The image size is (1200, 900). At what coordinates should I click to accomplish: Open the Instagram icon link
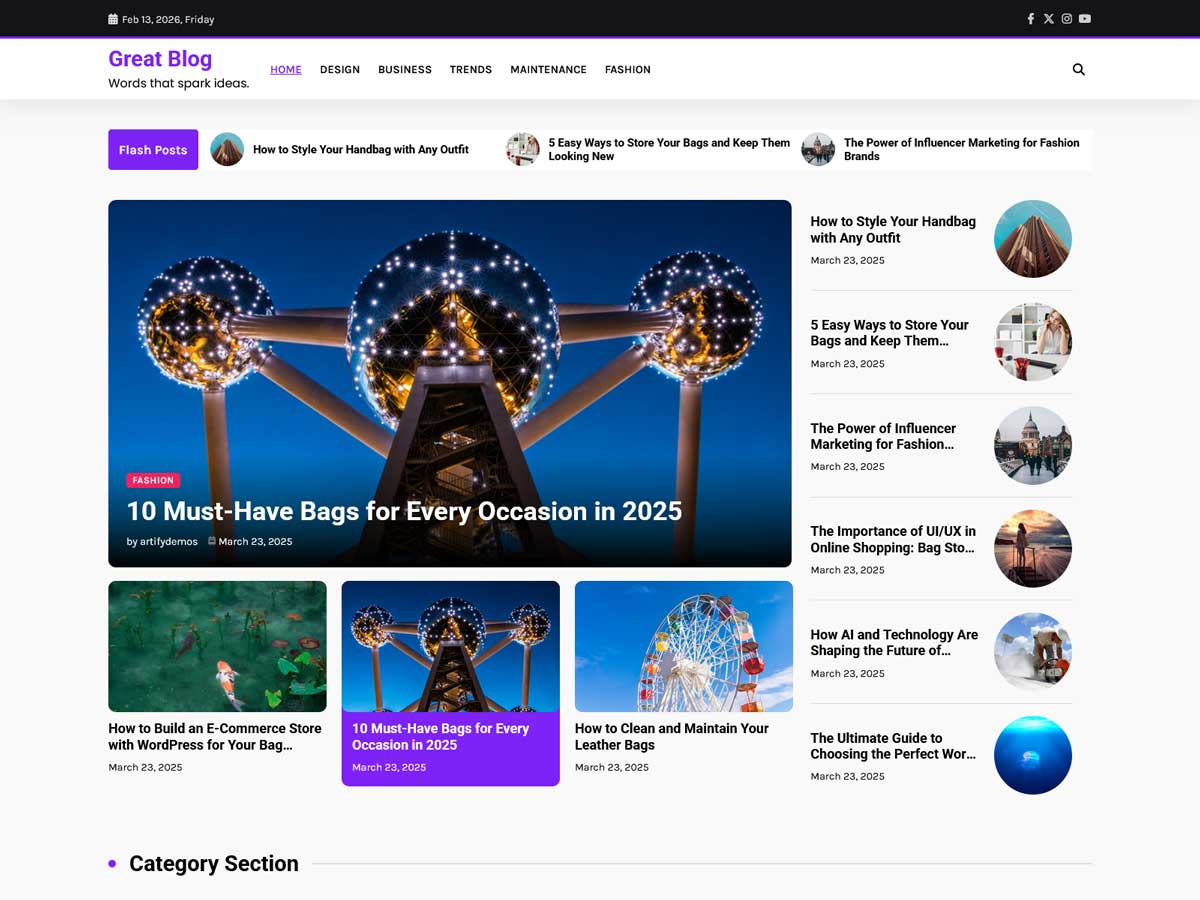coord(1066,19)
